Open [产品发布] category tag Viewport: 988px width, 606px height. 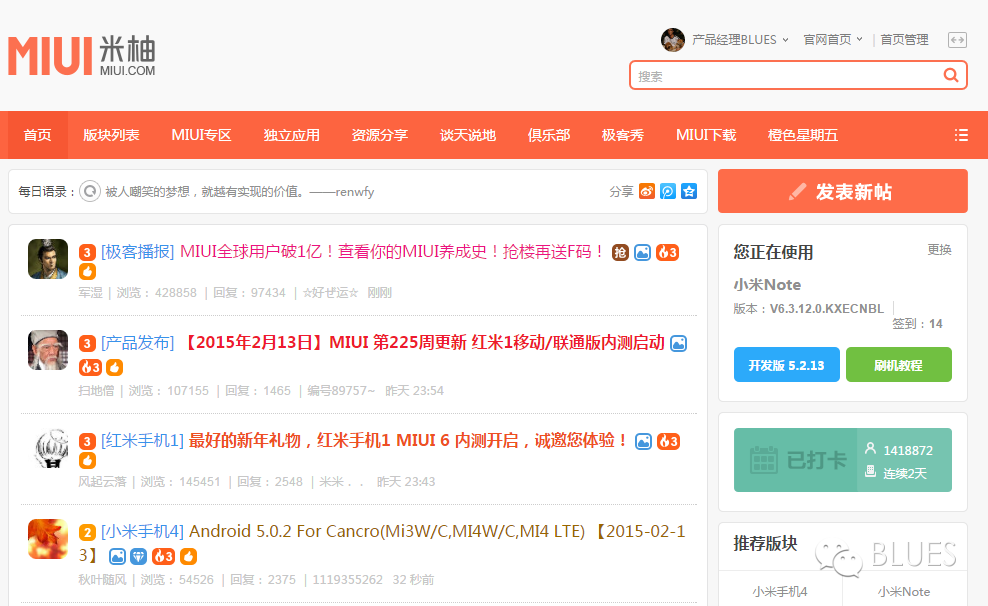[x=137, y=343]
